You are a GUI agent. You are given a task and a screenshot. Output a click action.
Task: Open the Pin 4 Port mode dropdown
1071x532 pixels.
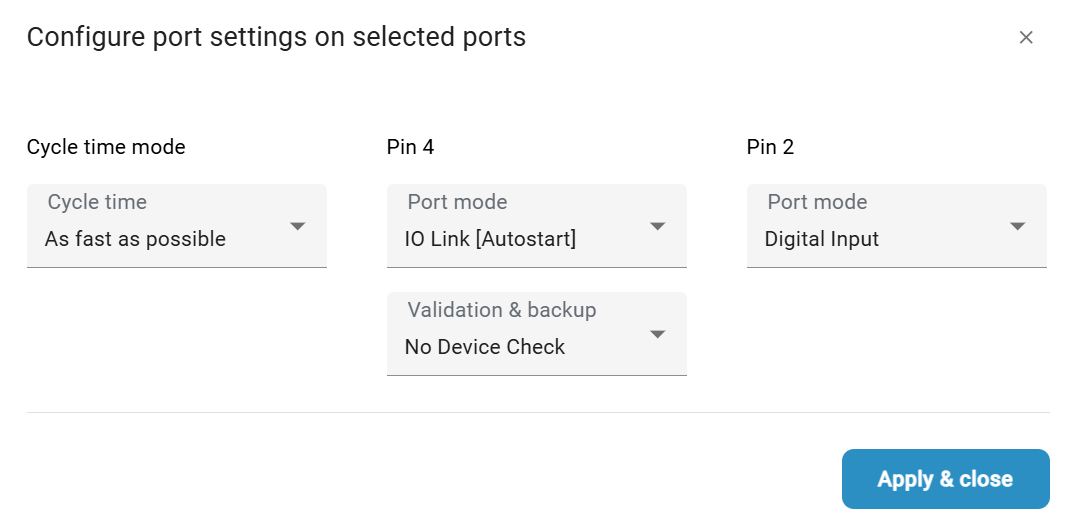(x=536, y=226)
